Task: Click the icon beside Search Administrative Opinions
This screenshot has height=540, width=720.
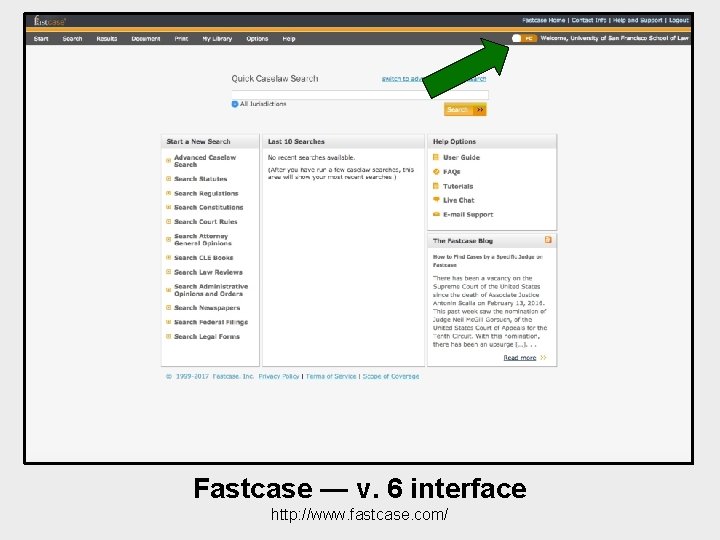Action: point(169,290)
